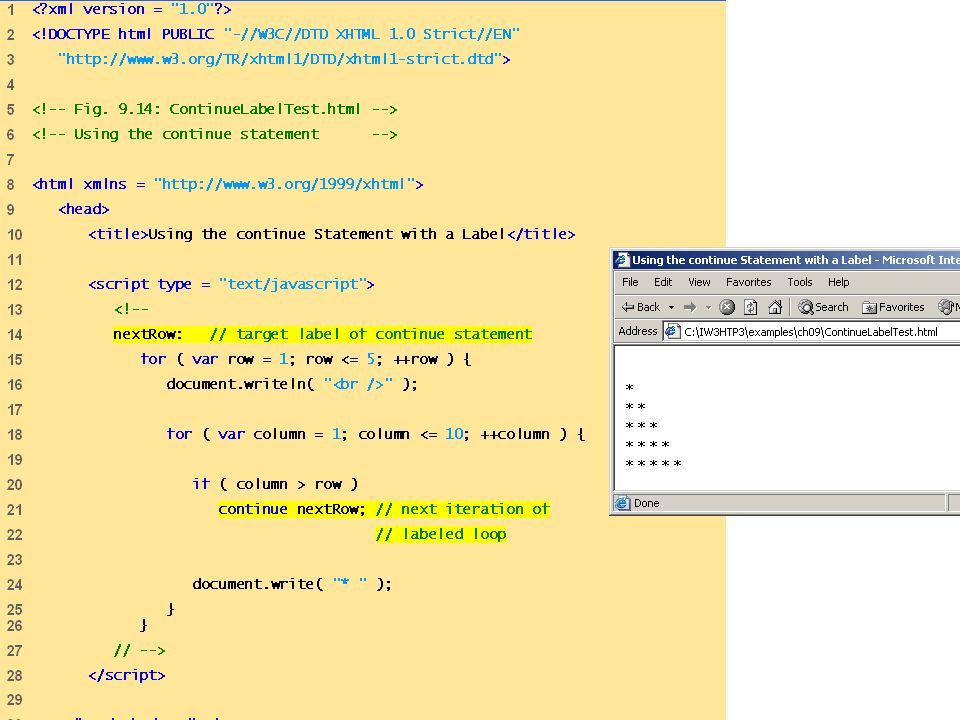Click the 'Fig. 9.14: ContinueLabelTest.html' comment
Viewport: 960px width, 720px height.
[217, 110]
